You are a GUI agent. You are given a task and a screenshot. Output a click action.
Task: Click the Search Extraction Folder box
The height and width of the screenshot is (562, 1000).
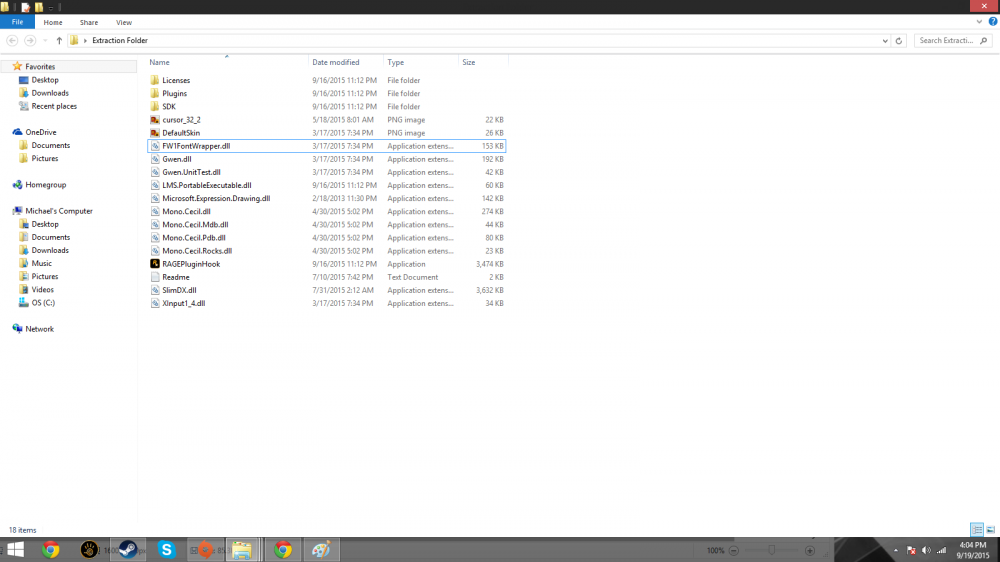(x=953, y=40)
